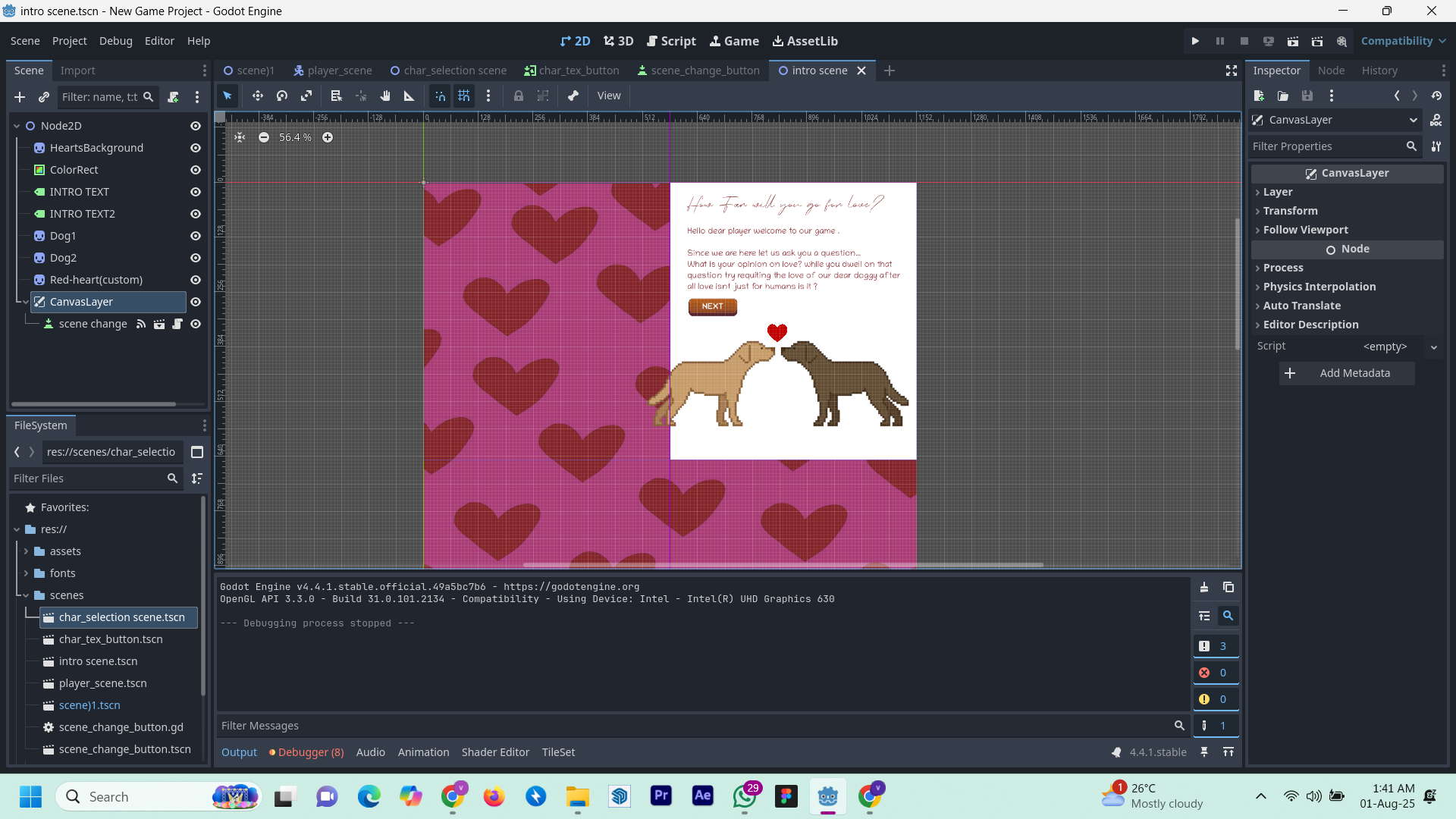Center the view using the center icon

tap(240, 137)
